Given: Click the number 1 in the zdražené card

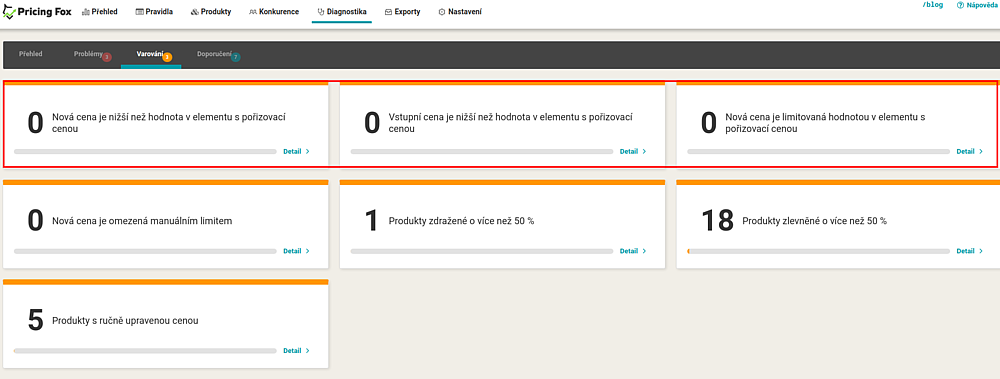Looking at the screenshot, I should point(371,221).
